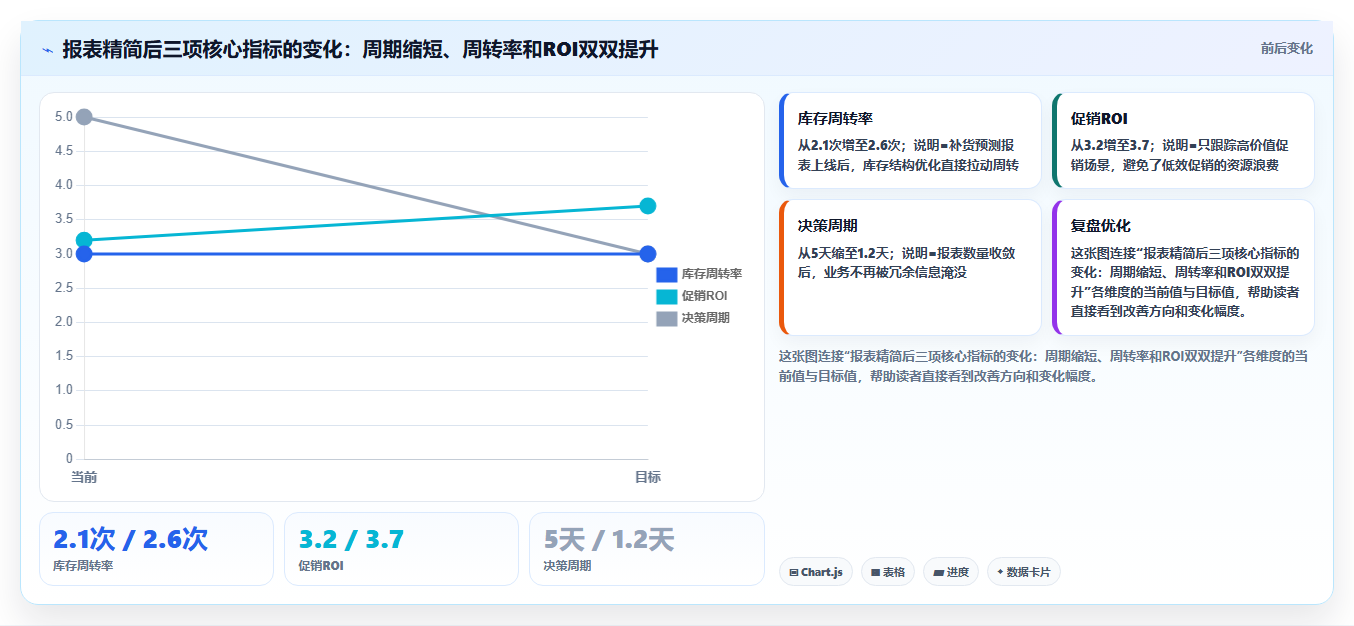Click the cyan 促销ROI point at 当前
The height and width of the screenshot is (626, 1354).
(x=84, y=240)
